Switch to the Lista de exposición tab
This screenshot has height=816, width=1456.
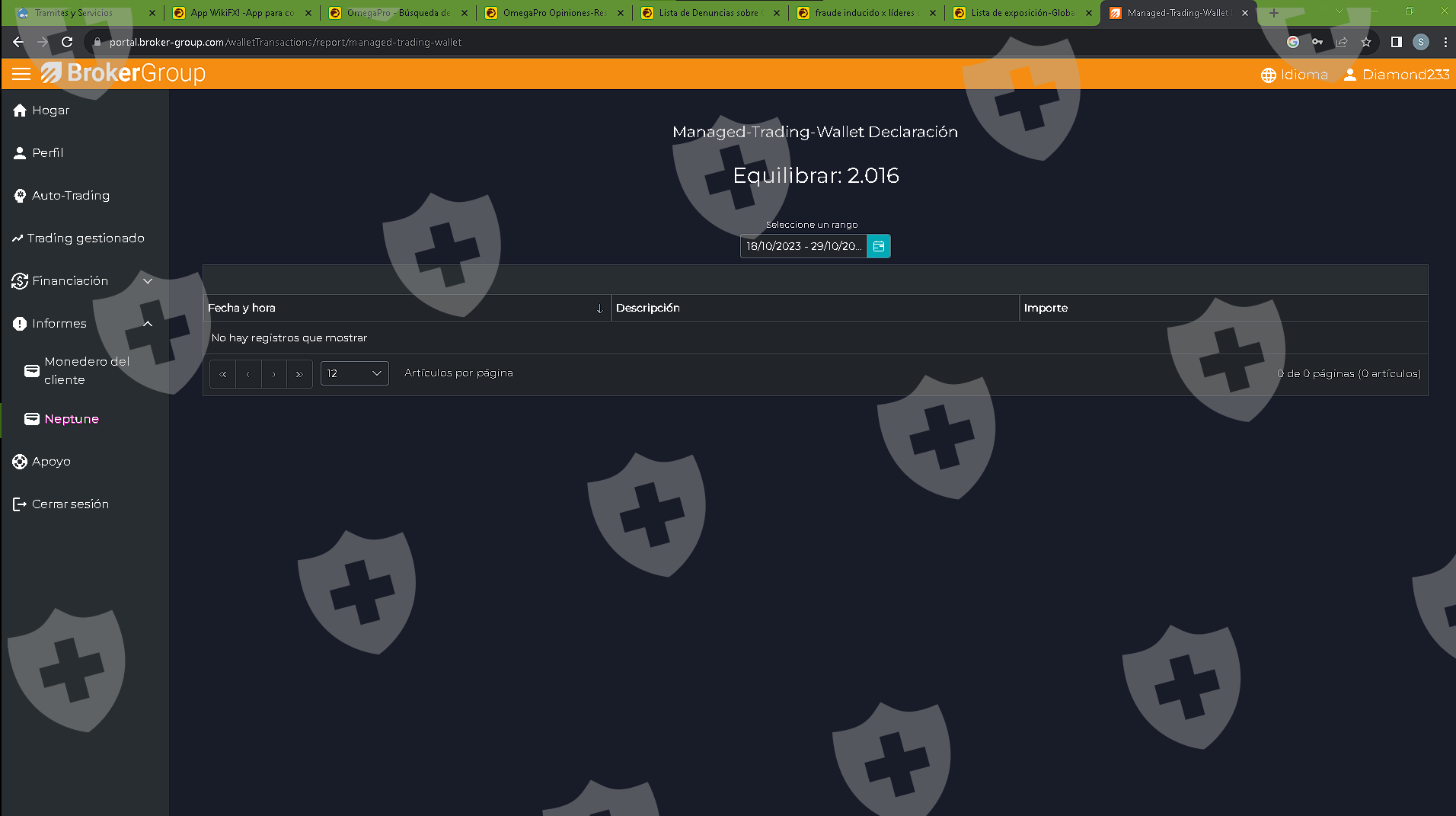tap(1023, 13)
